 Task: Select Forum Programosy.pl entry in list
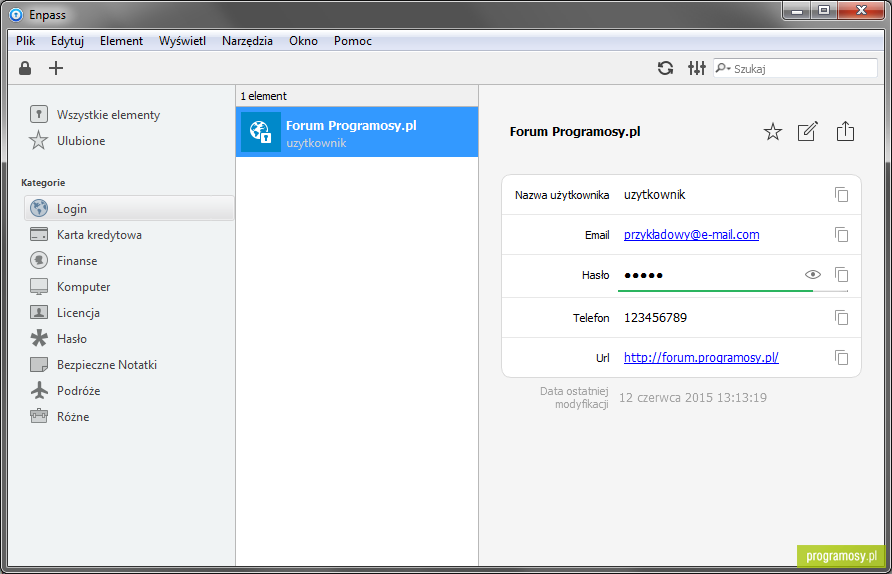[357, 132]
